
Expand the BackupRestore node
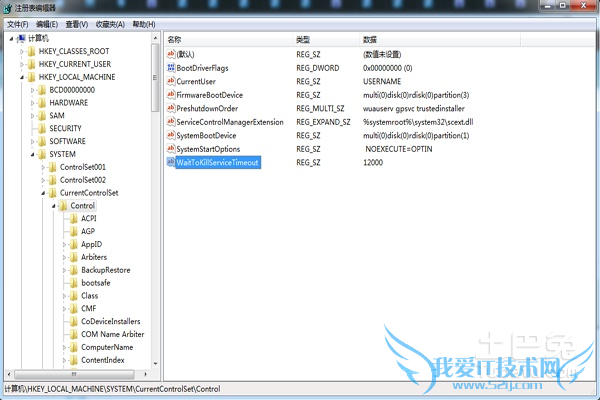pyautogui.click(x=64, y=270)
